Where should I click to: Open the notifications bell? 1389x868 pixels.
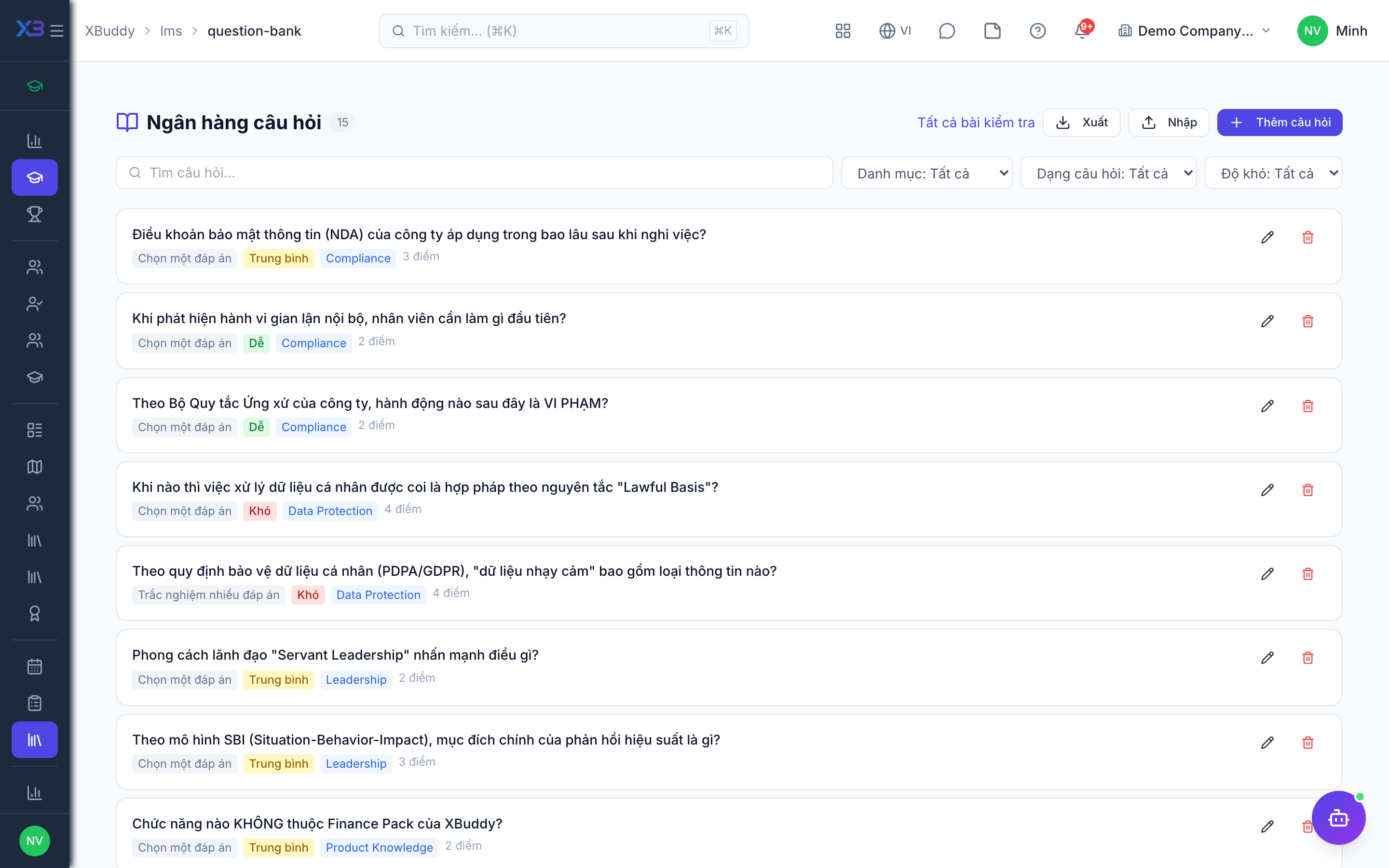pos(1082,31)
